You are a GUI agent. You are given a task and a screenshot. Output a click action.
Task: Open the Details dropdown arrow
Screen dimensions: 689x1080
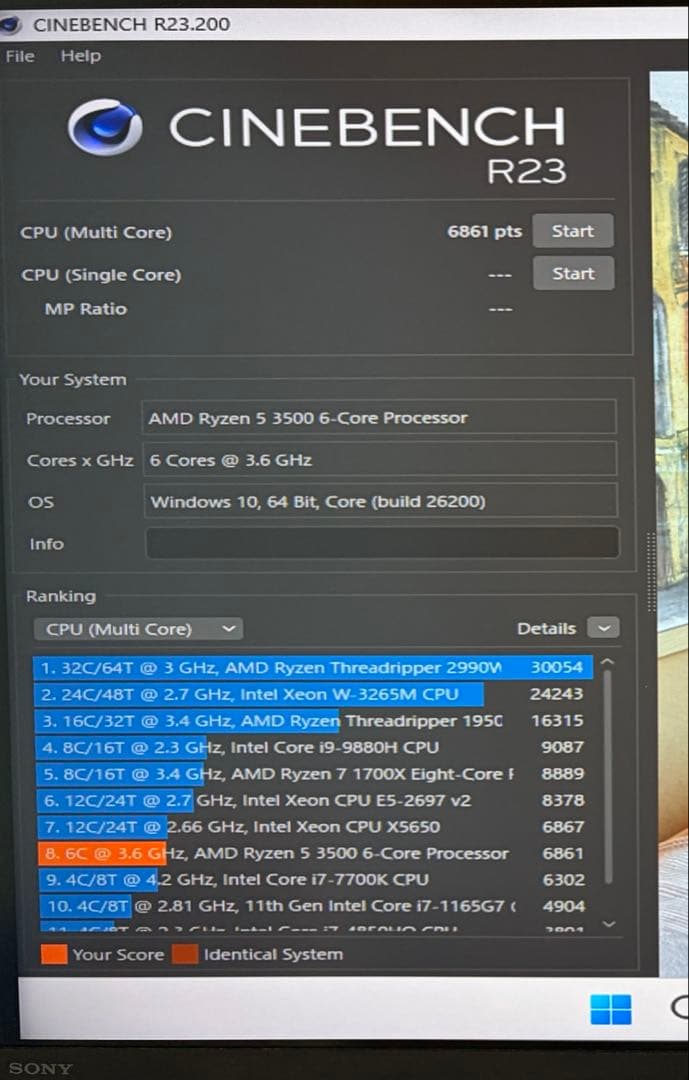604,628
